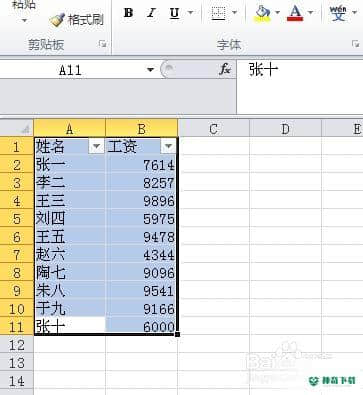The height and width of the screenshot is (395, 363).
Task: Select salary cell 7614
Action: 142,165
